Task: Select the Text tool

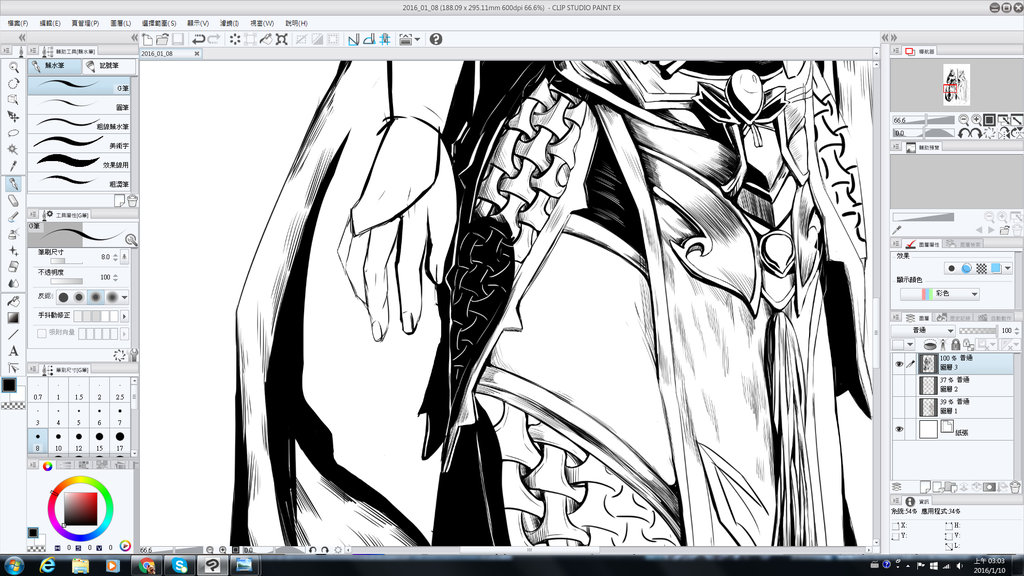Action: coord(13,351)
